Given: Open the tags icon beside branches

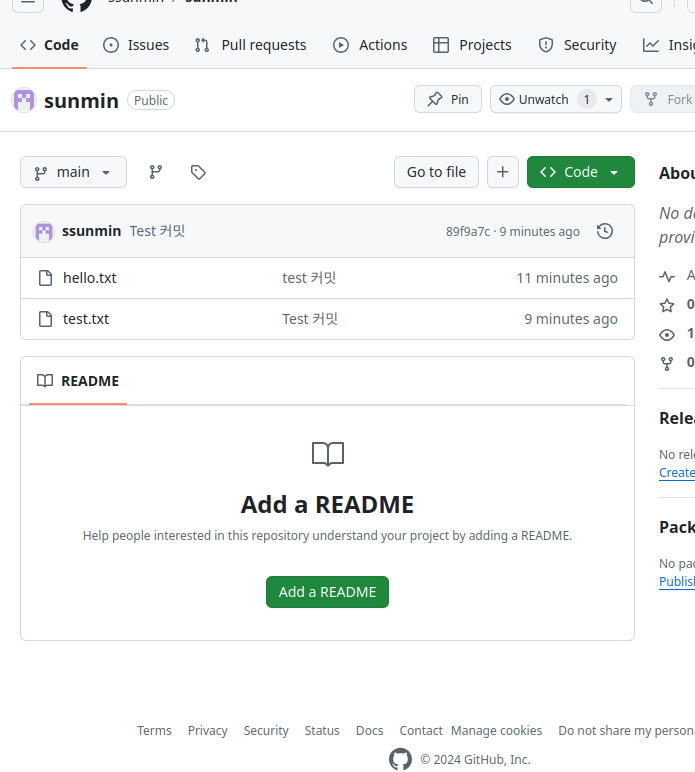Looking at the screenshot, I should [x=198, y=172].
